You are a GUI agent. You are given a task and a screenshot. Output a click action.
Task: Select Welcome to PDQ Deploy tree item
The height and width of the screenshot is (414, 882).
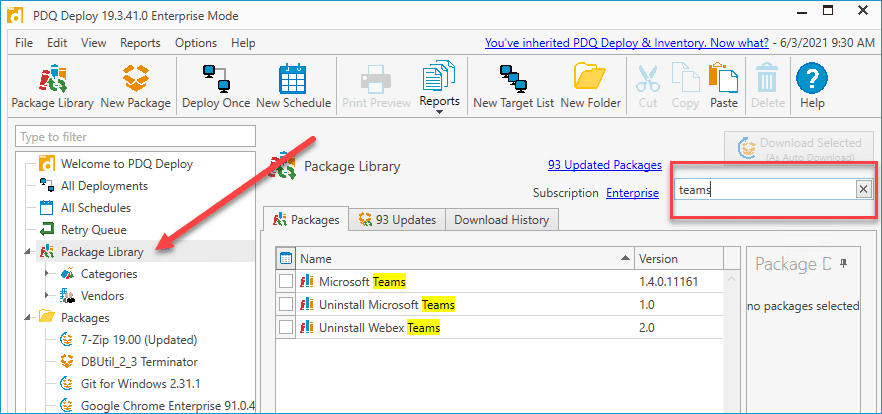pos(127,164)
